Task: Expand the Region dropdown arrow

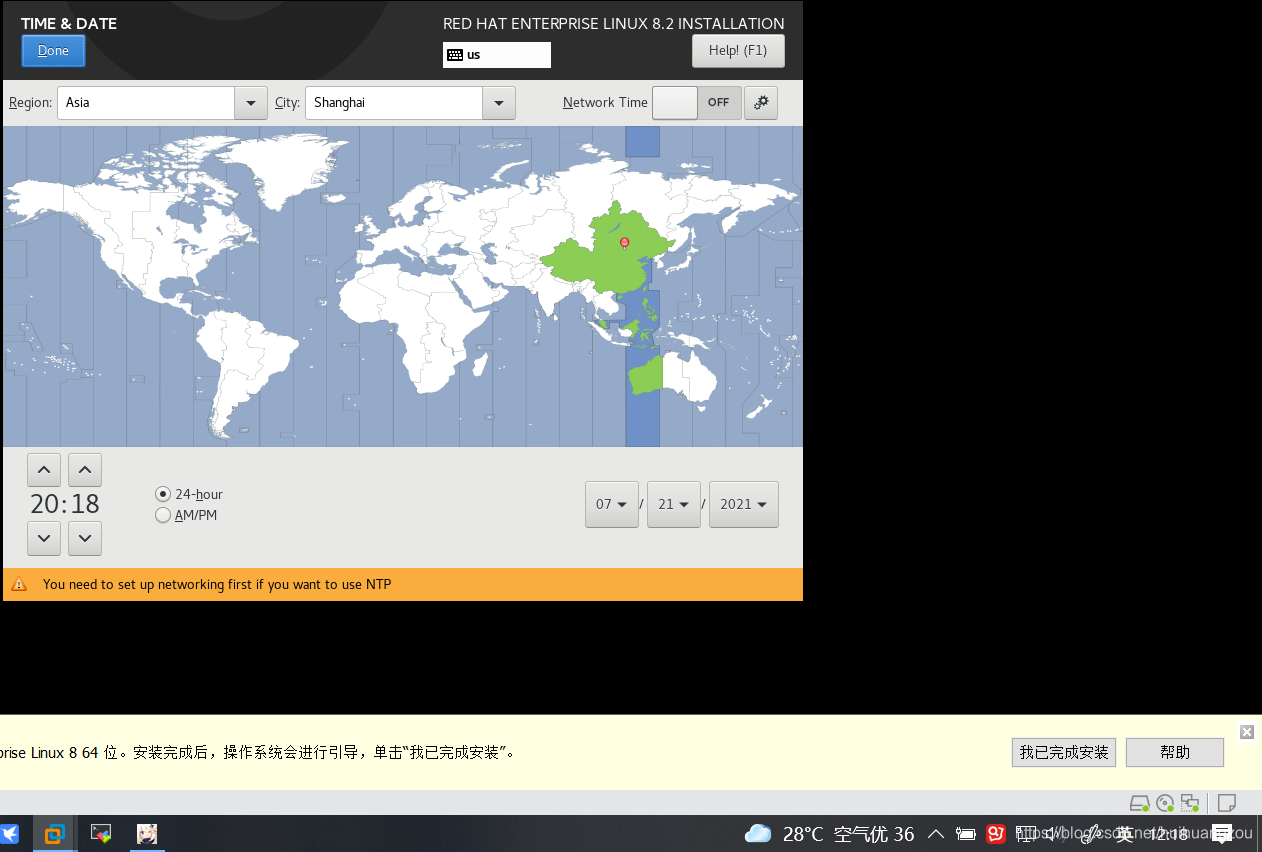Action: [250, 103]
